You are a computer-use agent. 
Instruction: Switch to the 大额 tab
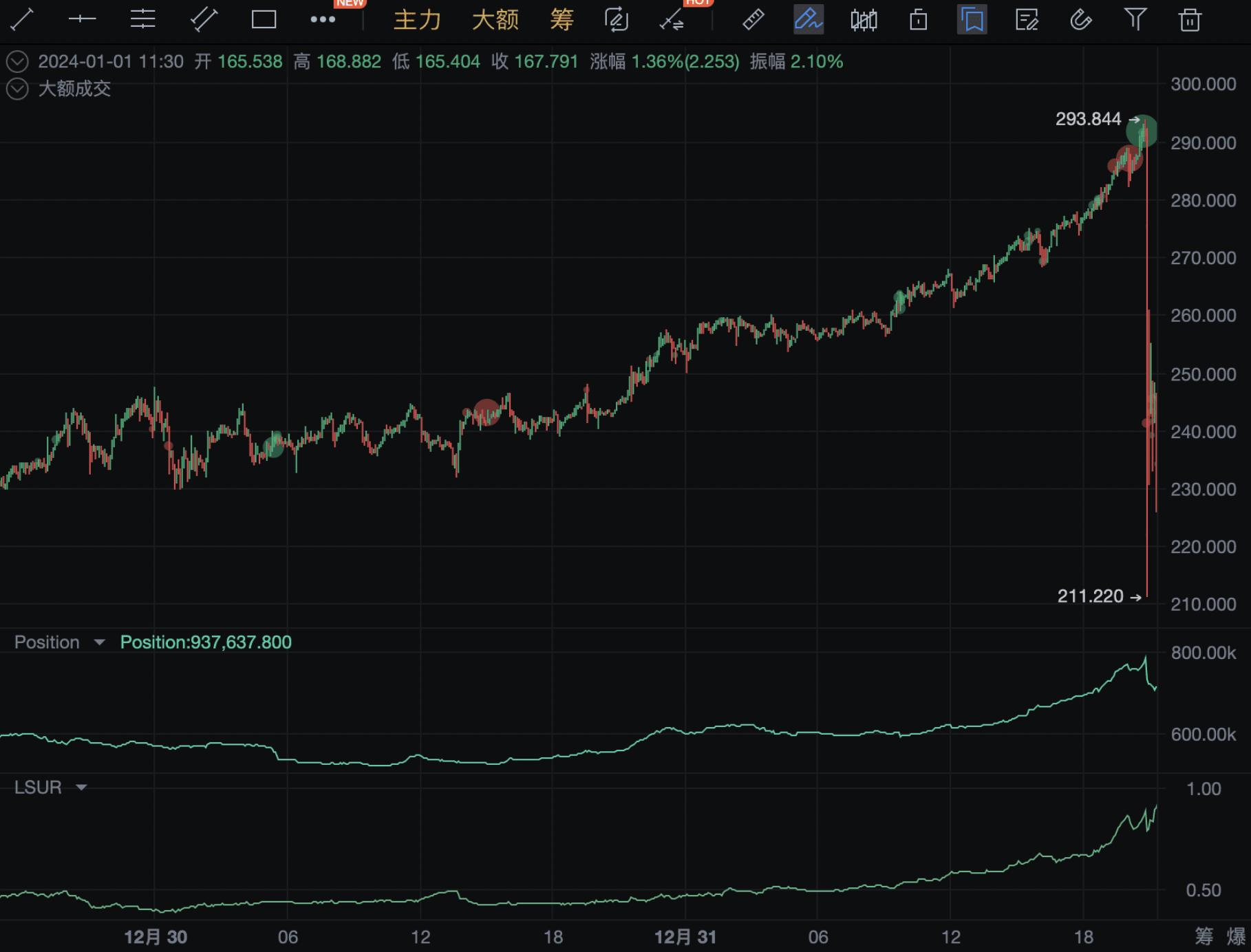pos(495,19)
